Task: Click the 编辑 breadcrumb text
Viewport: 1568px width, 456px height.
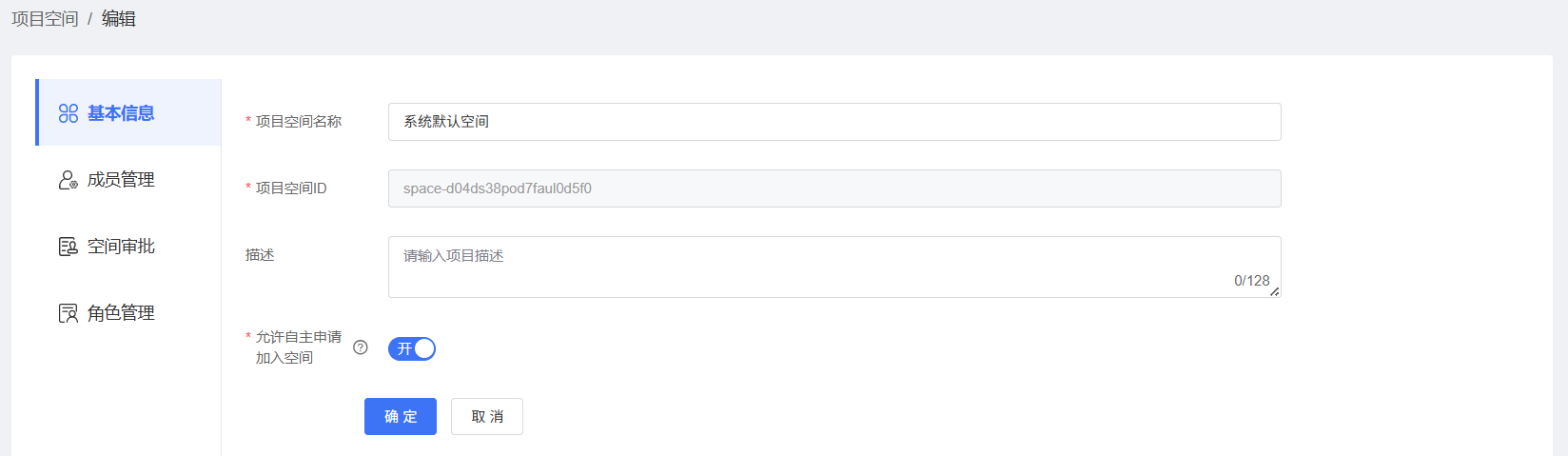Action: [119, 19]
